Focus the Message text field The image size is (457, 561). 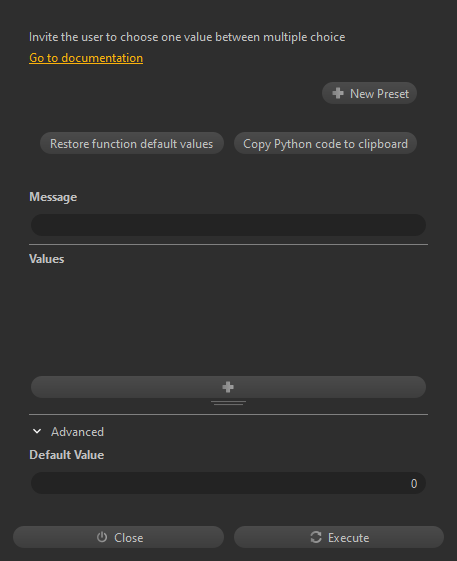point(228,225)
